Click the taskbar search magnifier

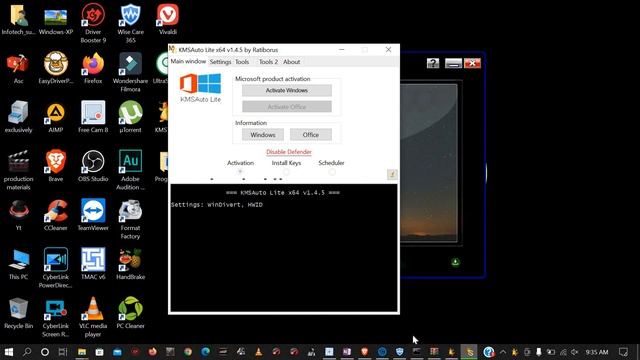27,352
